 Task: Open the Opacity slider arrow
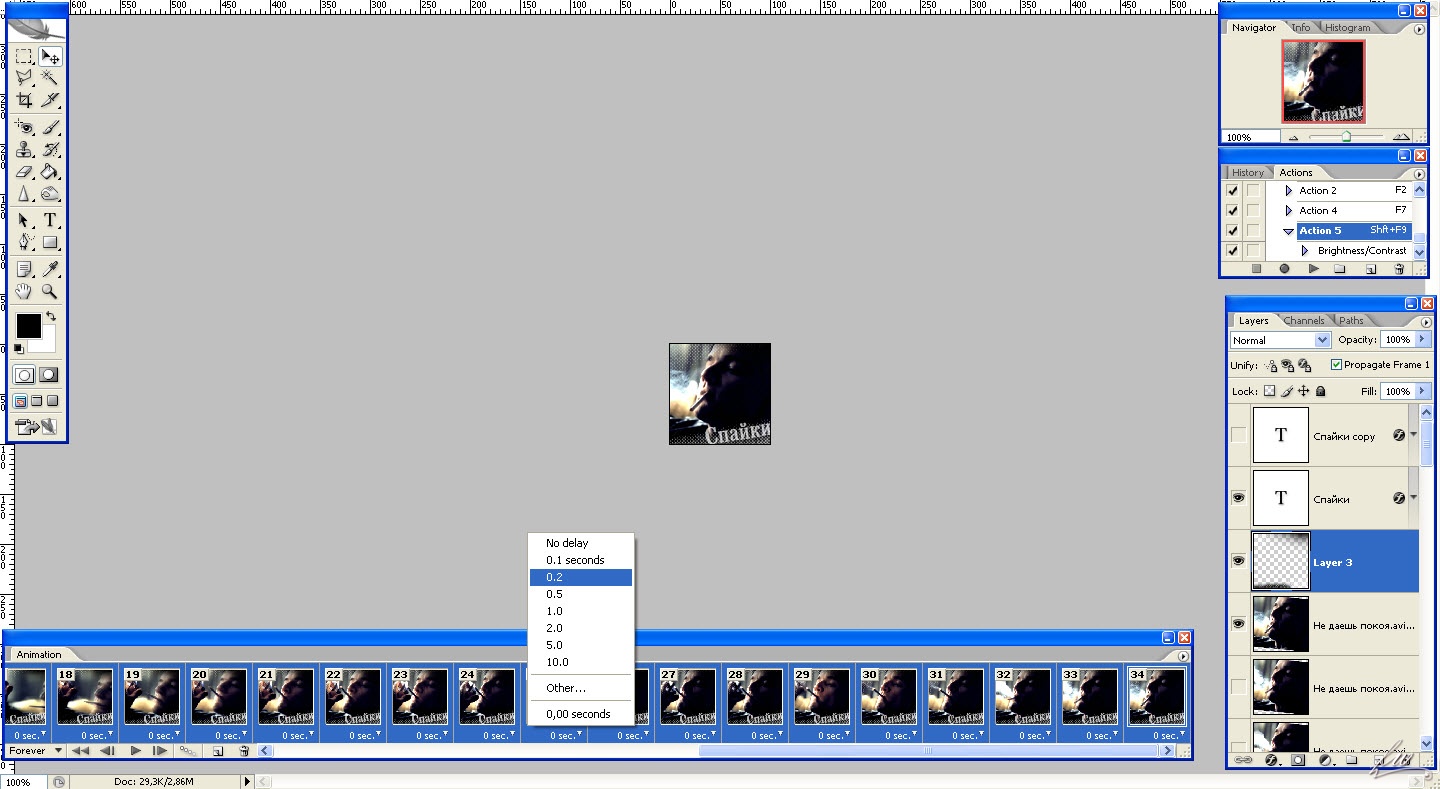click(x=1422, y=340)
